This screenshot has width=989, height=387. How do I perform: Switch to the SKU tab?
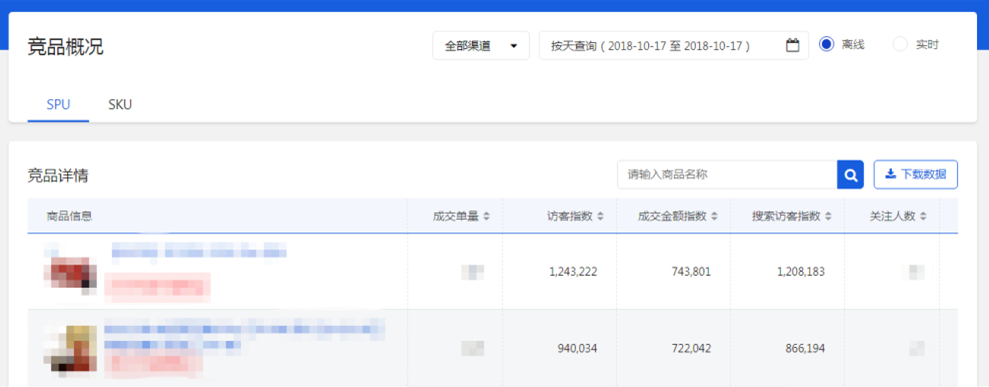tap(120, 105)
